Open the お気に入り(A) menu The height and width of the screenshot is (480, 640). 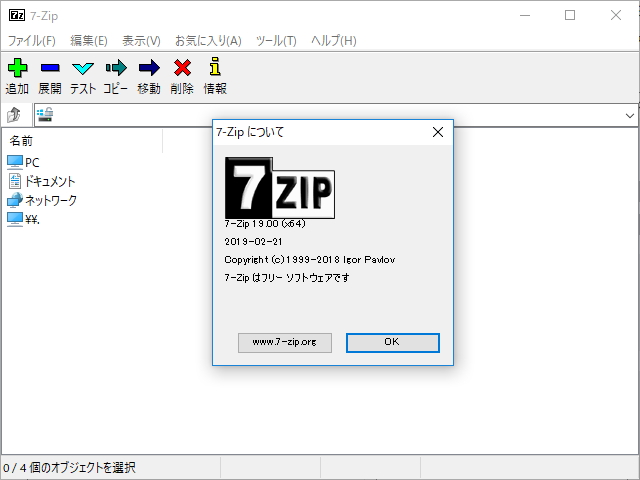coord(208,41)
